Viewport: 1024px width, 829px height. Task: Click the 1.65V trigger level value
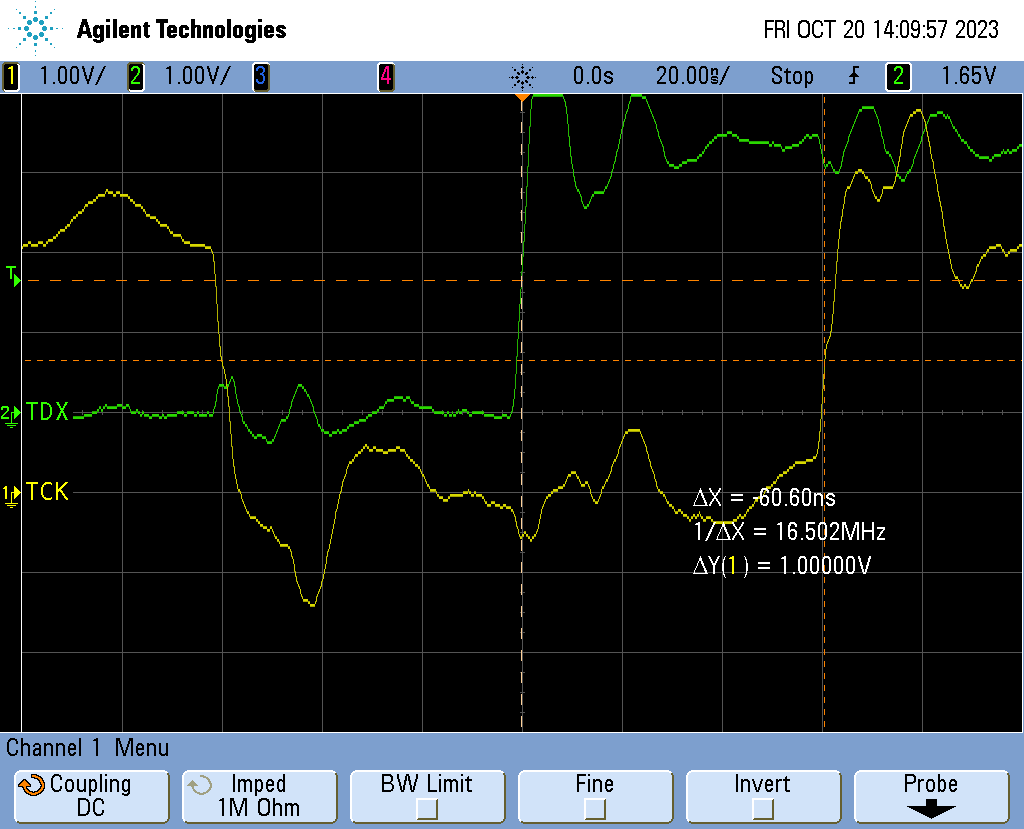point(969,76)
